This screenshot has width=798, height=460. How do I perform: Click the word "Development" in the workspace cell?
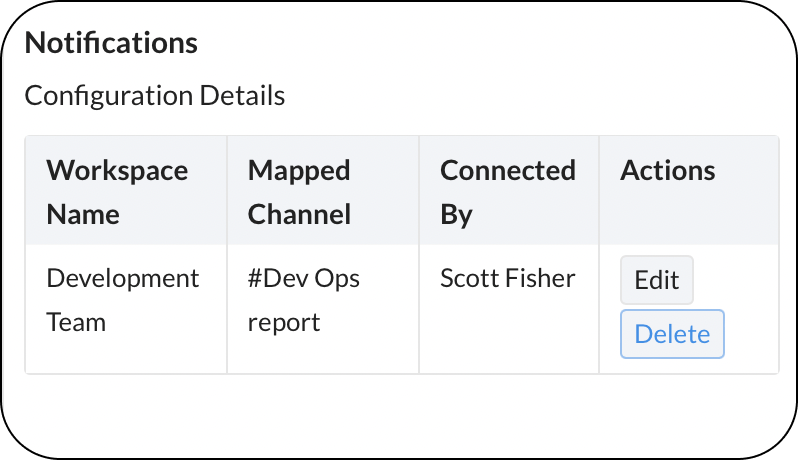[123, 278]
